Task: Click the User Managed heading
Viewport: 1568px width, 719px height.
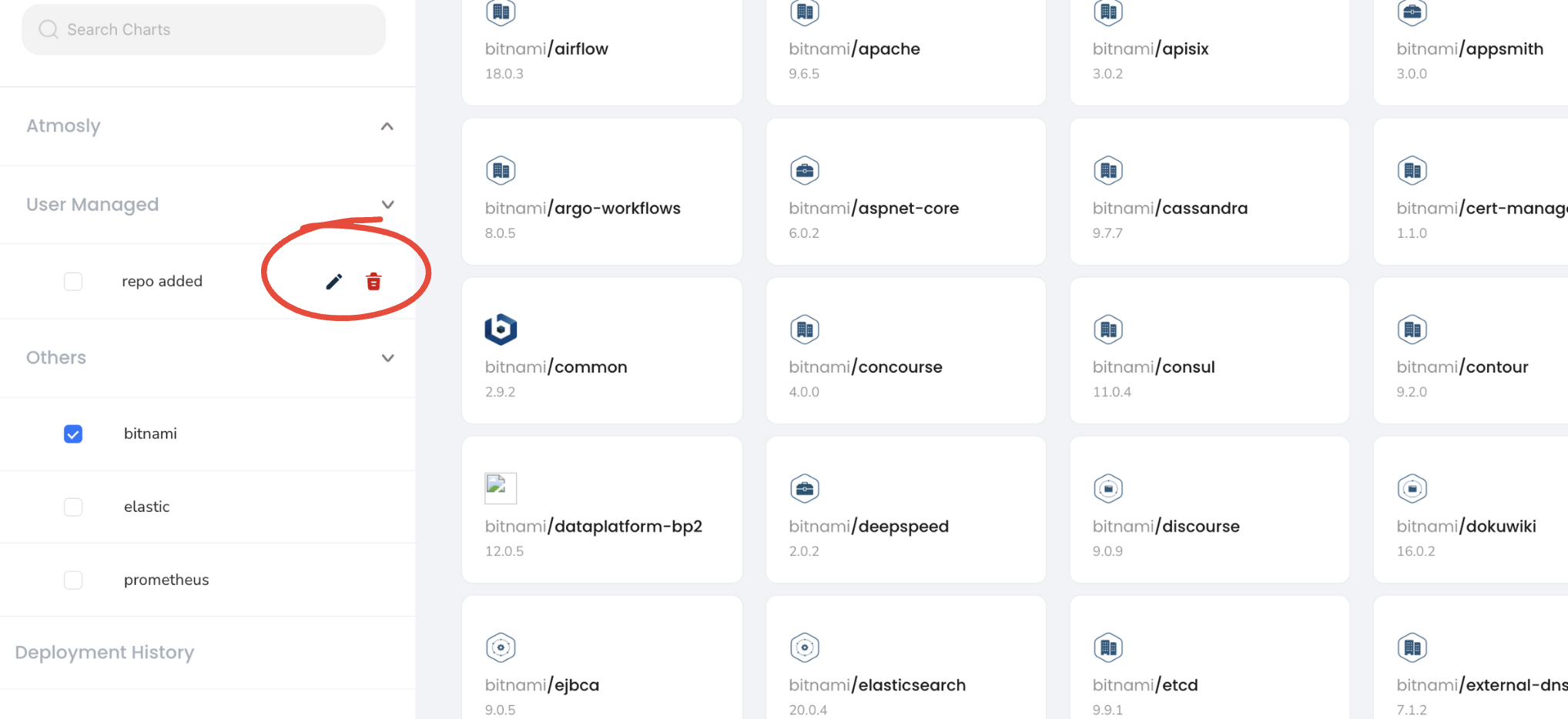Action: pyautogui.click(x=92, y=204)
